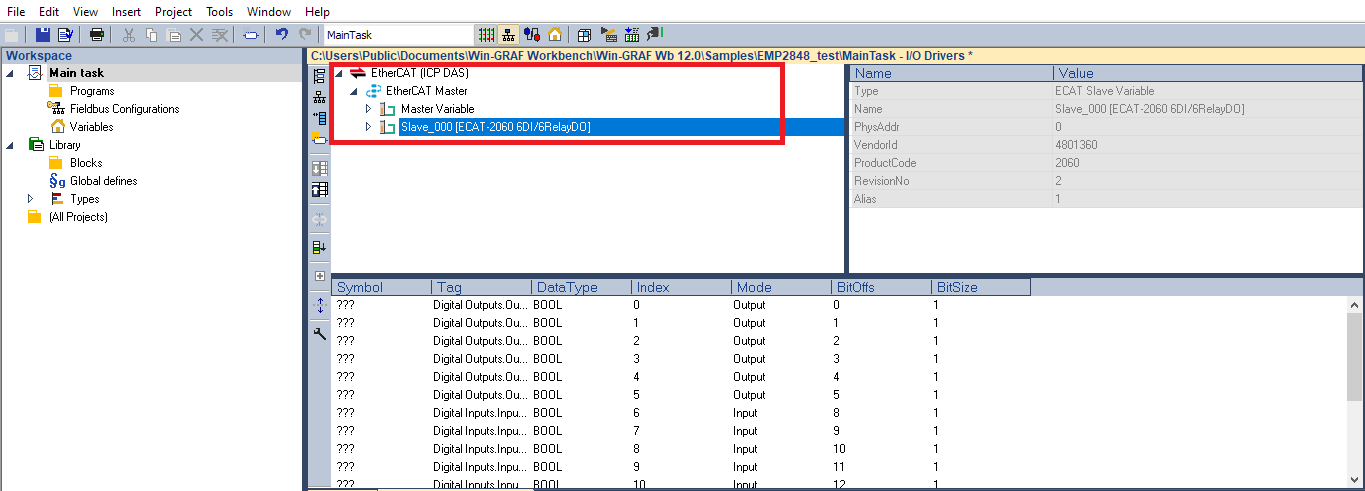Click the home icon in toolbar
1365x491 pixels.
(554, 35)
